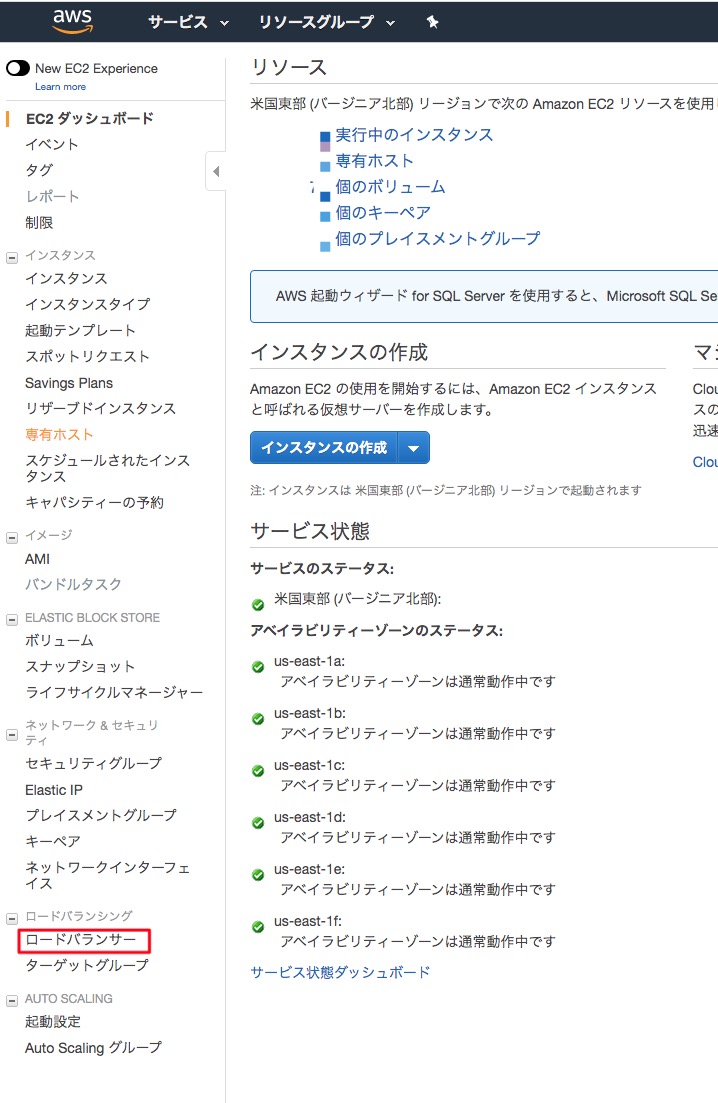Open イベント in the sidebar
The height and width of the screenshot is (1103, 718).
pos(52,144)
